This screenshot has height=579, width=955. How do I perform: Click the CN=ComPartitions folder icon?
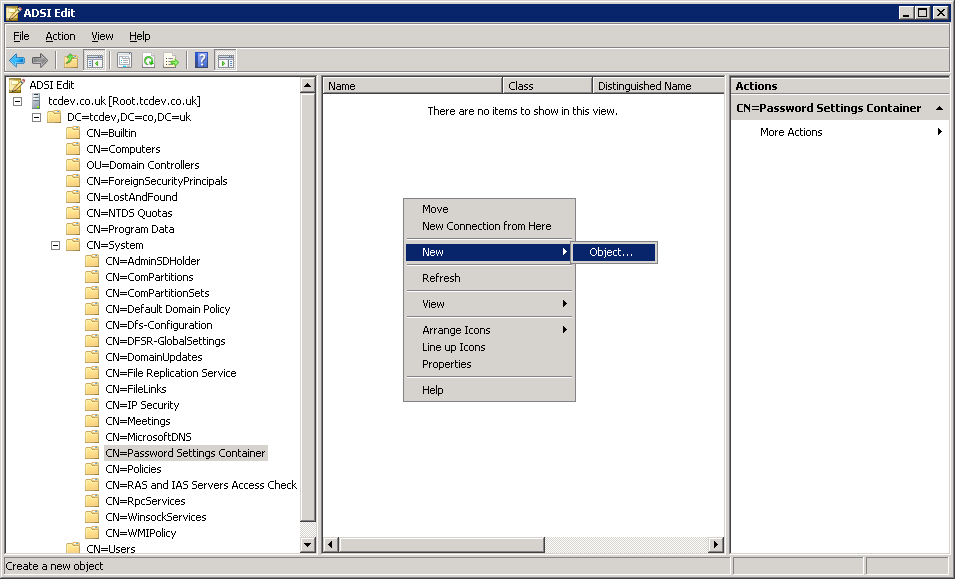click(x=92, y=277)
